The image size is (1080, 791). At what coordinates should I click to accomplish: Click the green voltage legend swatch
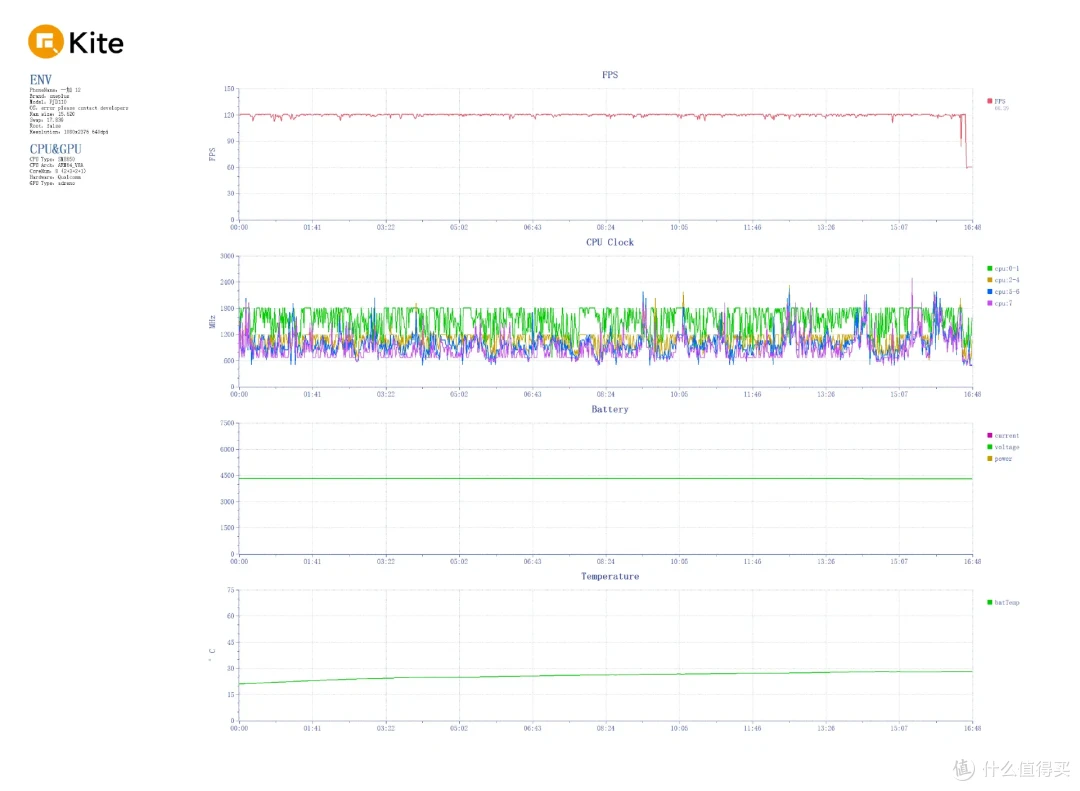coord(990,447)
